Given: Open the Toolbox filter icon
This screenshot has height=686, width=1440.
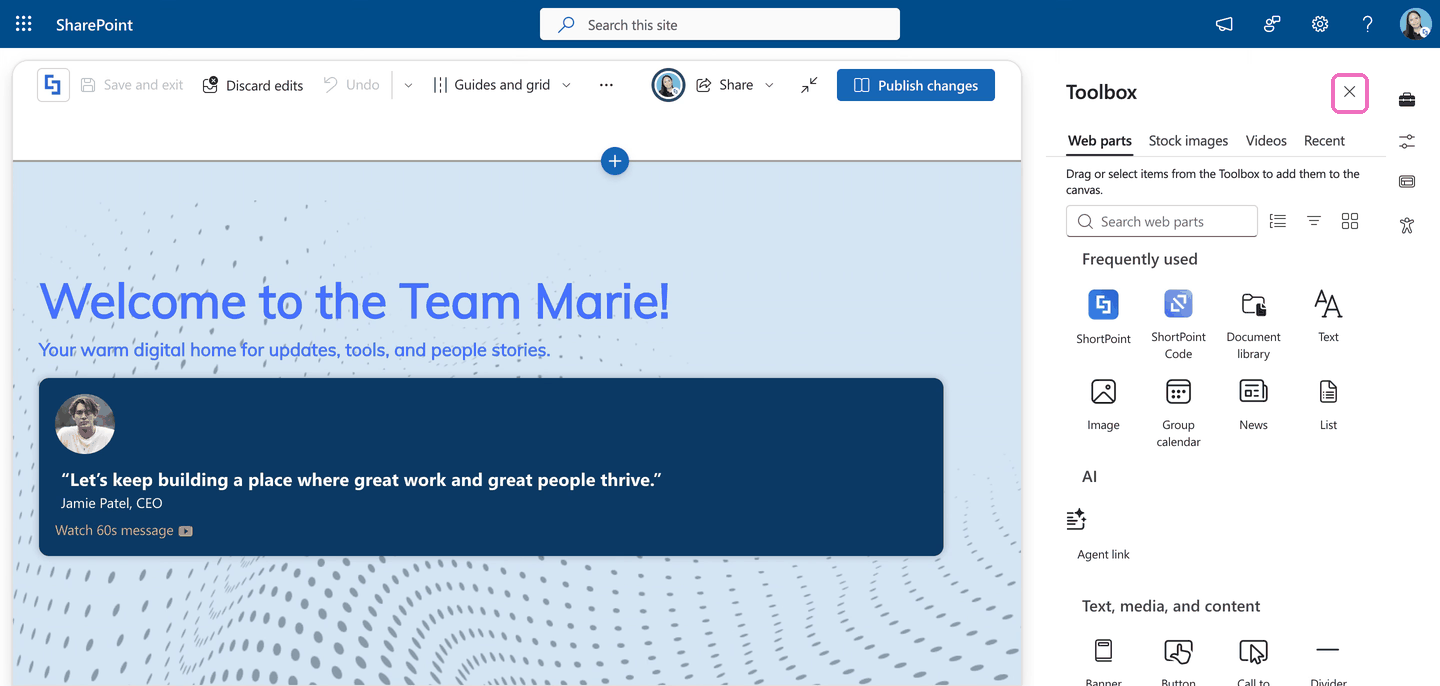Looking at the screenshot, I should point(1314,221).
